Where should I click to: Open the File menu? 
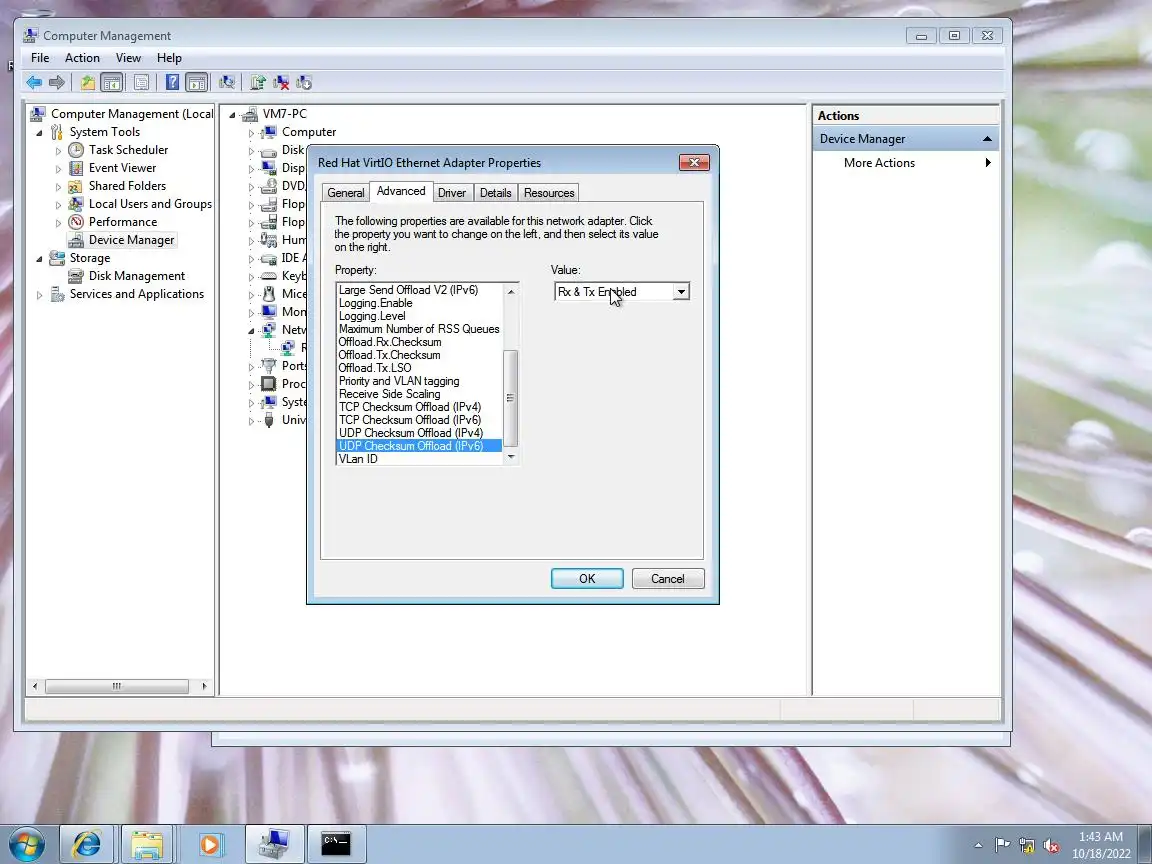tap(40, 58)
